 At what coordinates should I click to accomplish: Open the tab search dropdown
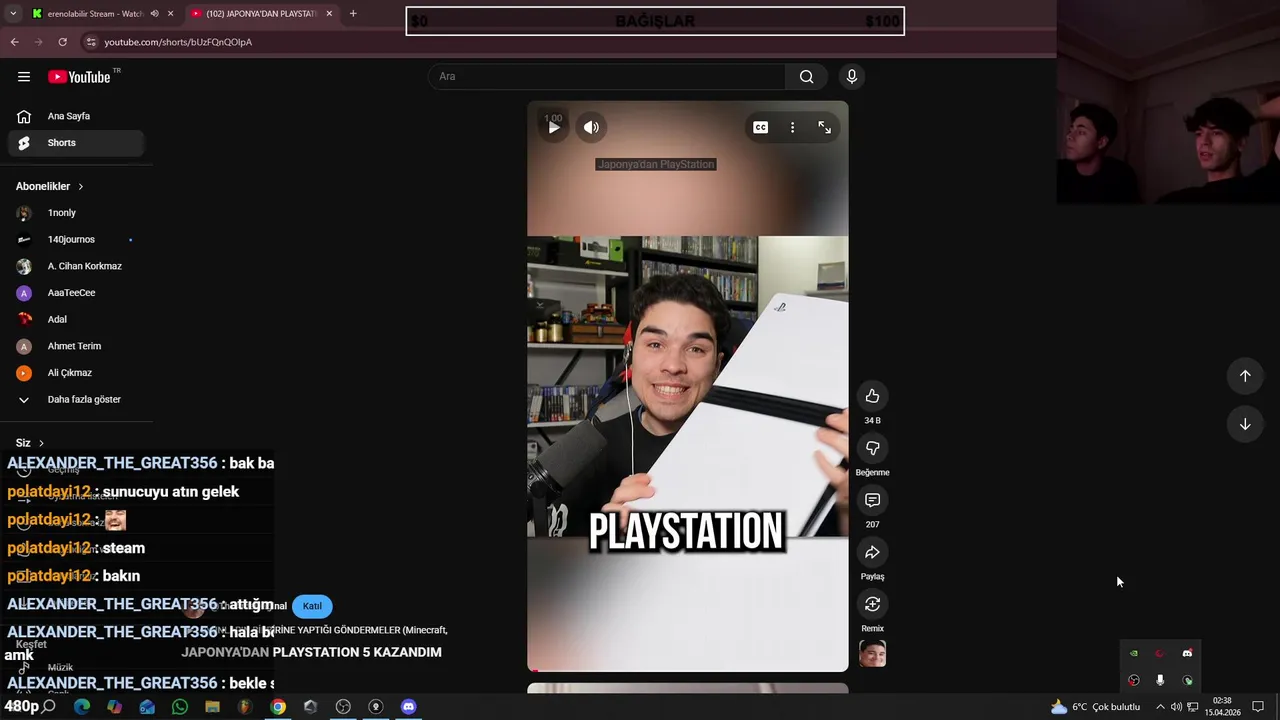click(x=13, y=14)
